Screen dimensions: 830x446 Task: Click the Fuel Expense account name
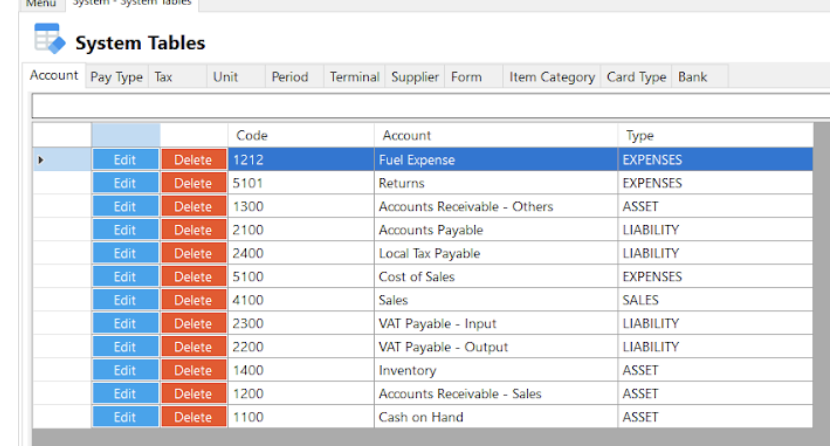coord(496,160)
